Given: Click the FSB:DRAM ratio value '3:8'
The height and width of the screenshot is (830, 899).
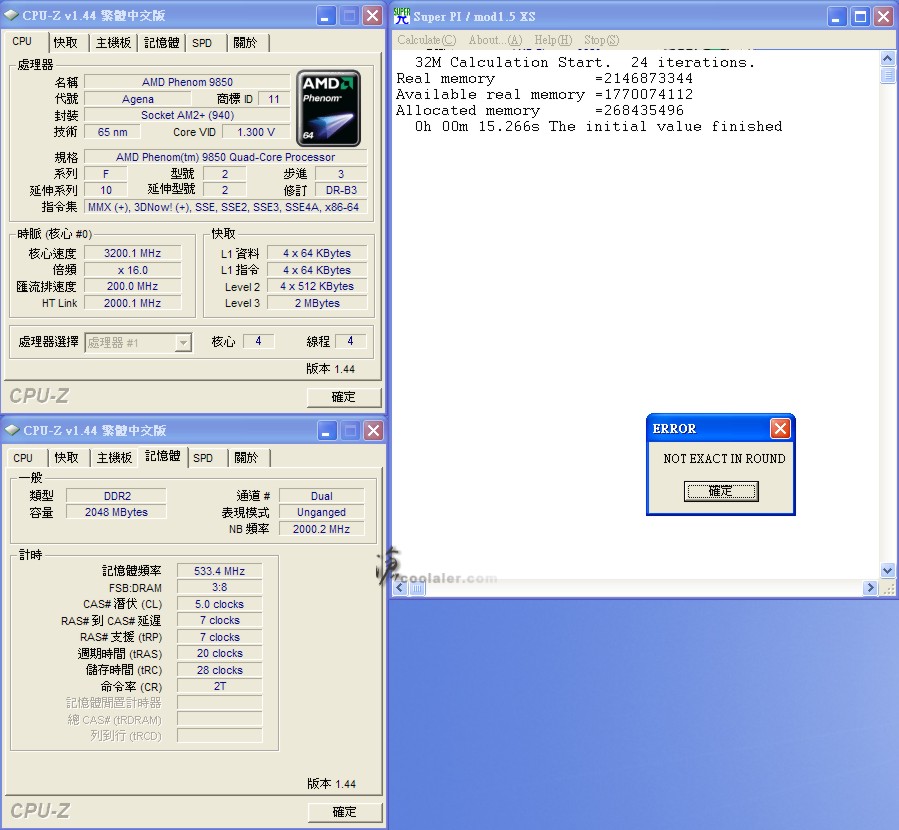Looking at the screenshot, I should pyautogui.click(x=220, y=588).
